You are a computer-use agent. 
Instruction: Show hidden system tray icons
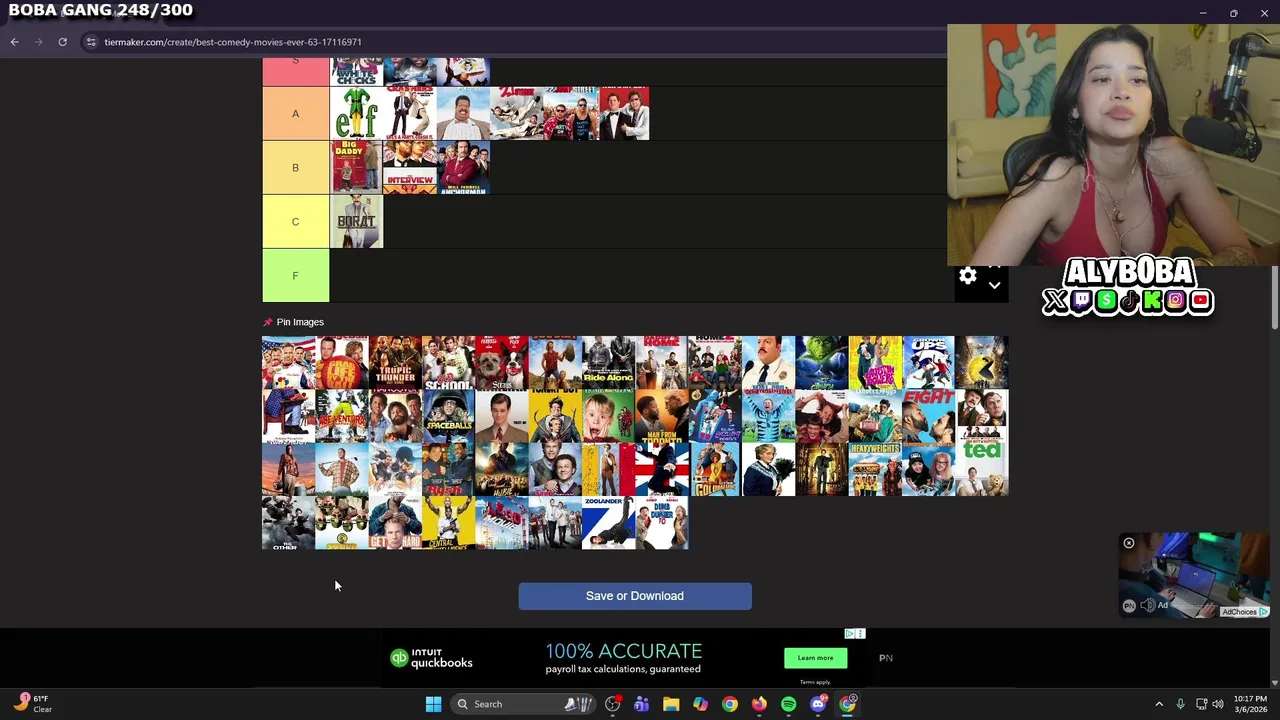[x=1159, y=704]
